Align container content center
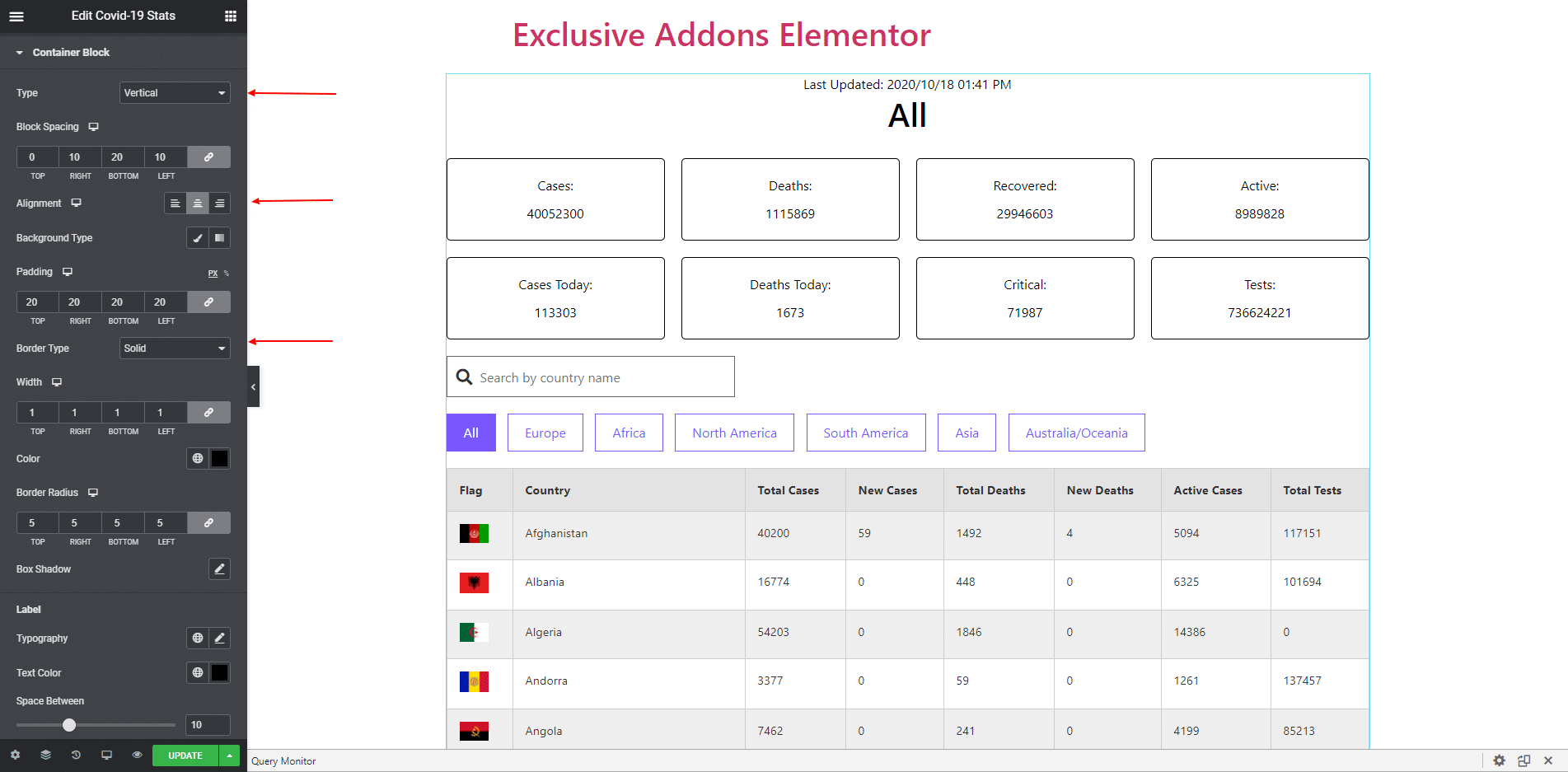The height and width of the screenshot is (772, 1568). pos(198,204)
